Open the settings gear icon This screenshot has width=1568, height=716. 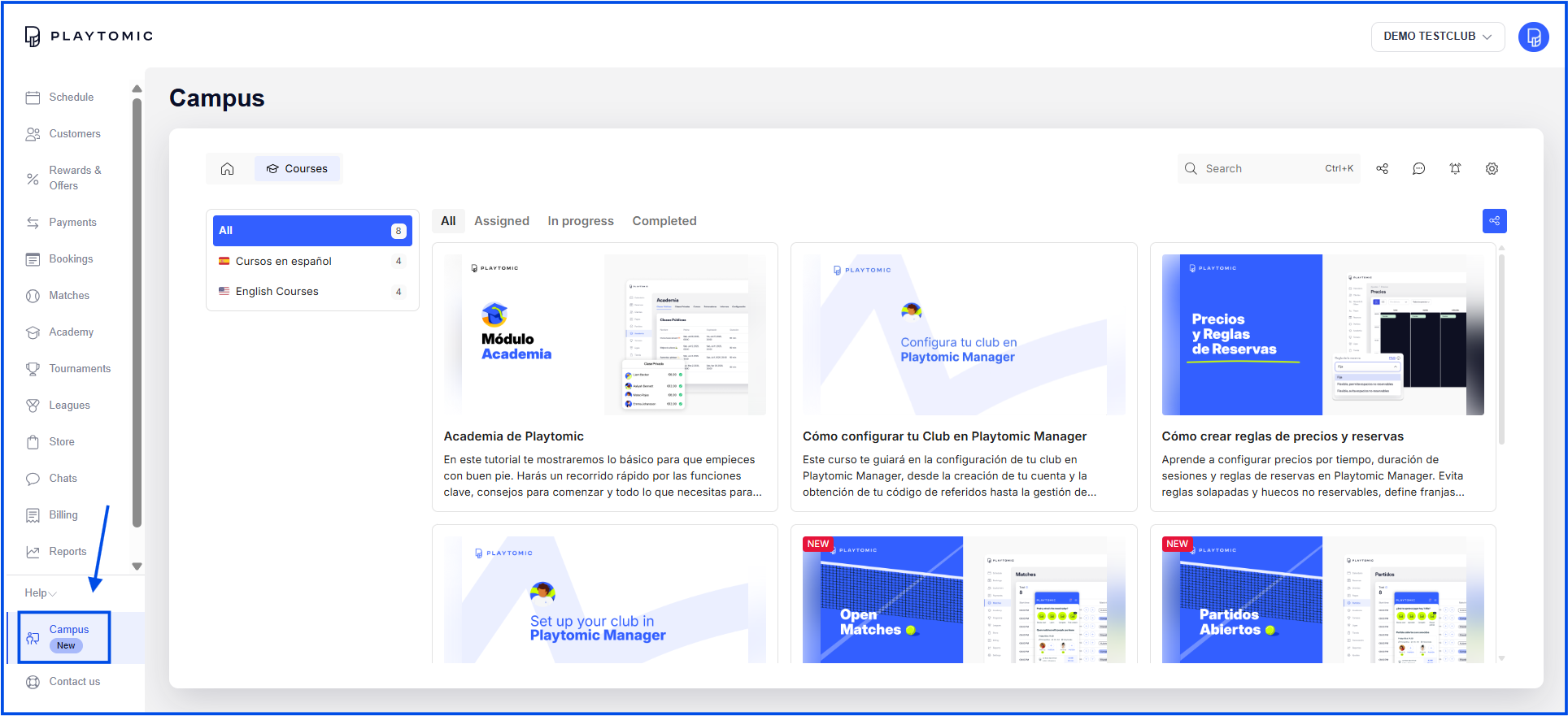[1492, 169]
